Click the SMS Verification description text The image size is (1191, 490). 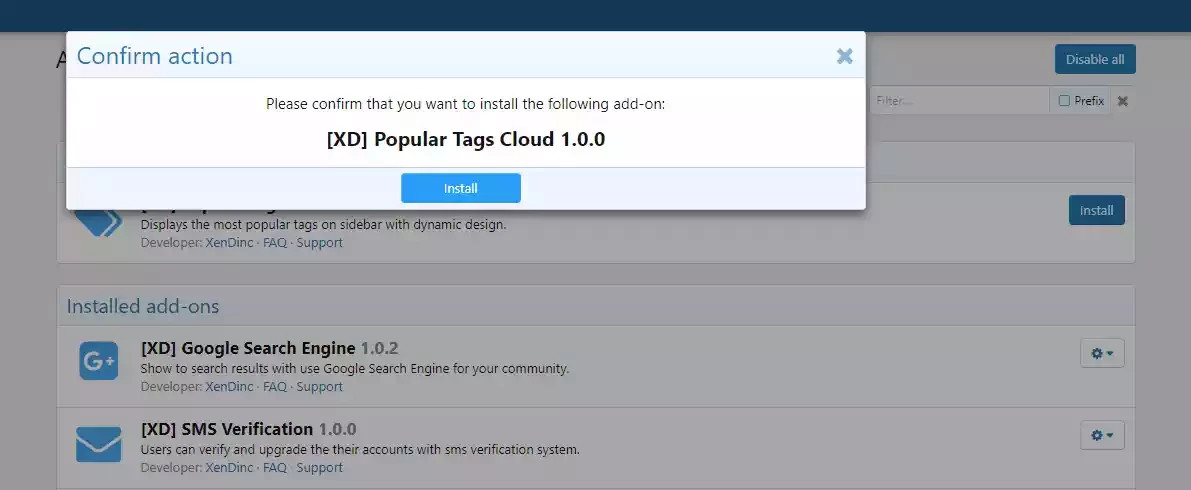coord(360,450)
